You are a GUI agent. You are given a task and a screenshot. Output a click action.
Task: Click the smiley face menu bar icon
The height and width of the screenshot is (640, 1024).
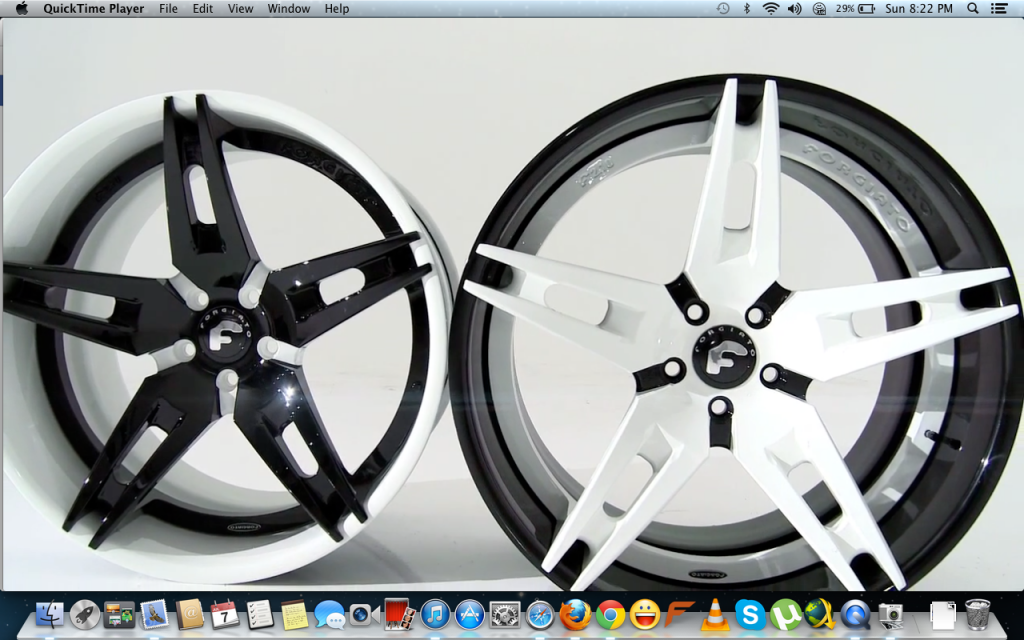pos(820,8)
